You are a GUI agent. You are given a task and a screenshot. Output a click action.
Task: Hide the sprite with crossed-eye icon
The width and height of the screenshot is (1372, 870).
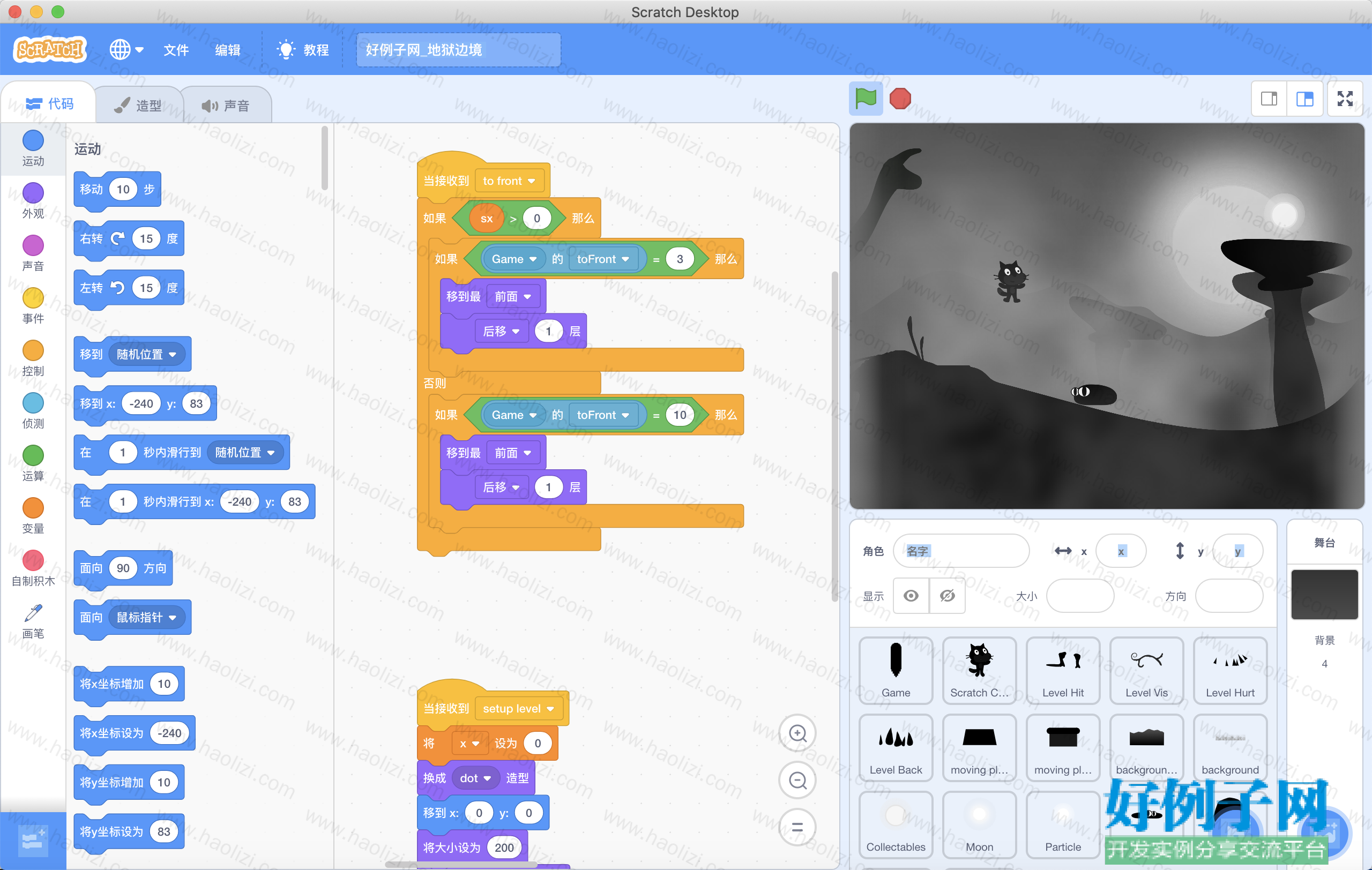click(947, 596)
